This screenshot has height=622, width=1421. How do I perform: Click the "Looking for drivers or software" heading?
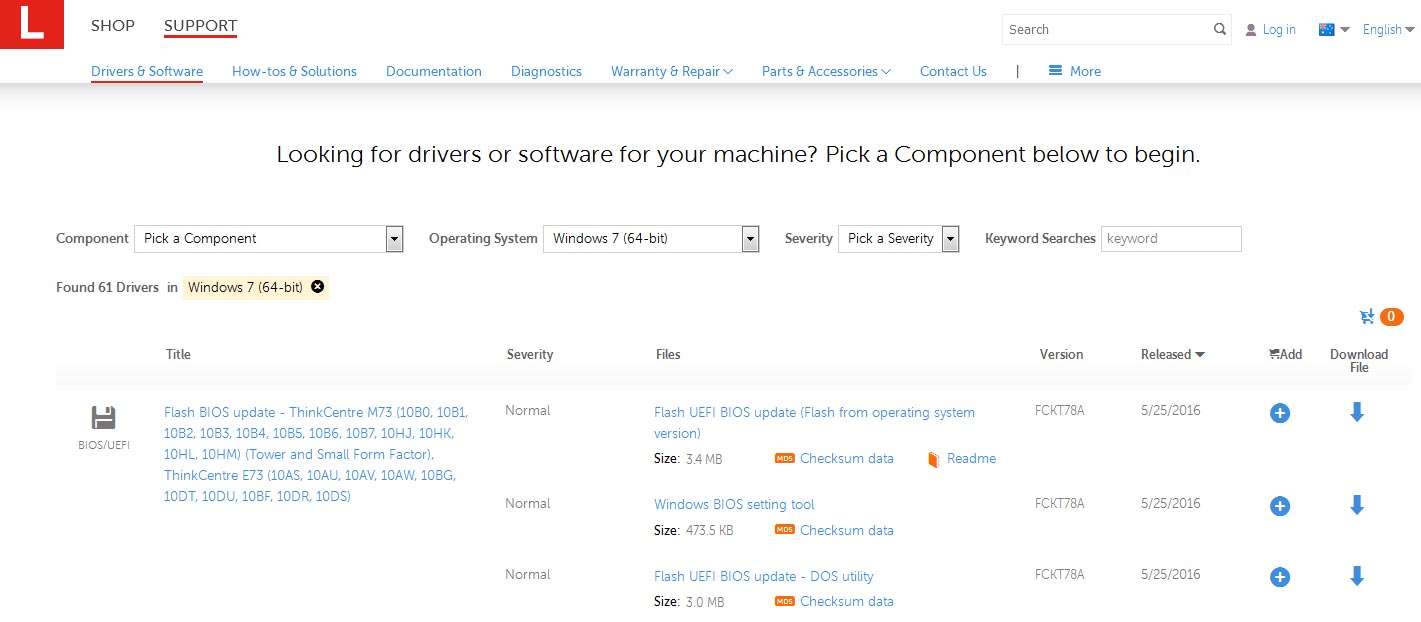tap(738, 155)
